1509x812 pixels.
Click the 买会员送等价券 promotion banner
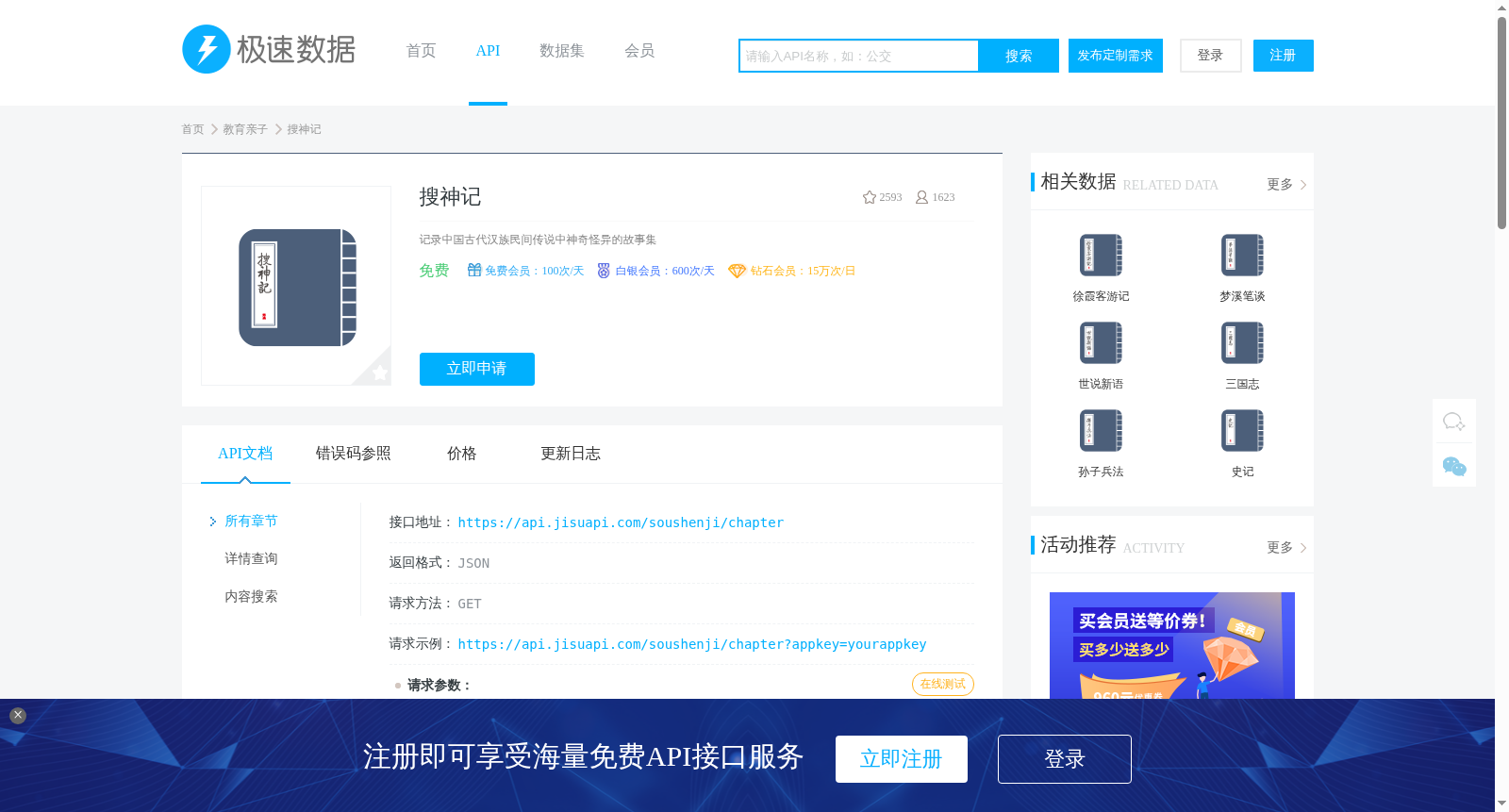pos(1172,646)
